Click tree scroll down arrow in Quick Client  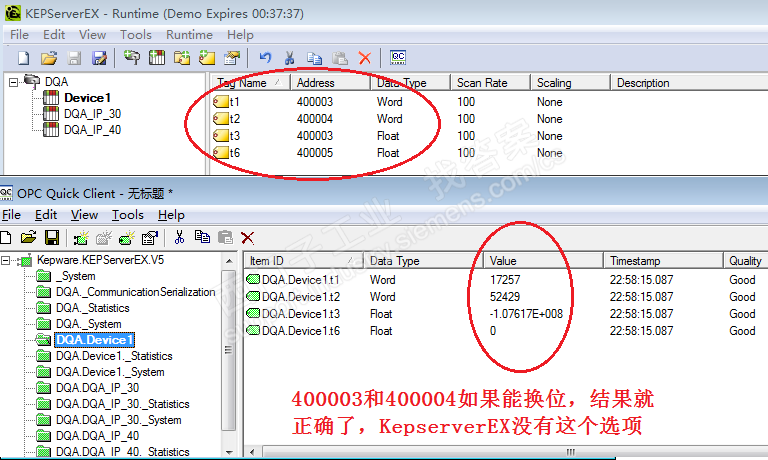229,452
